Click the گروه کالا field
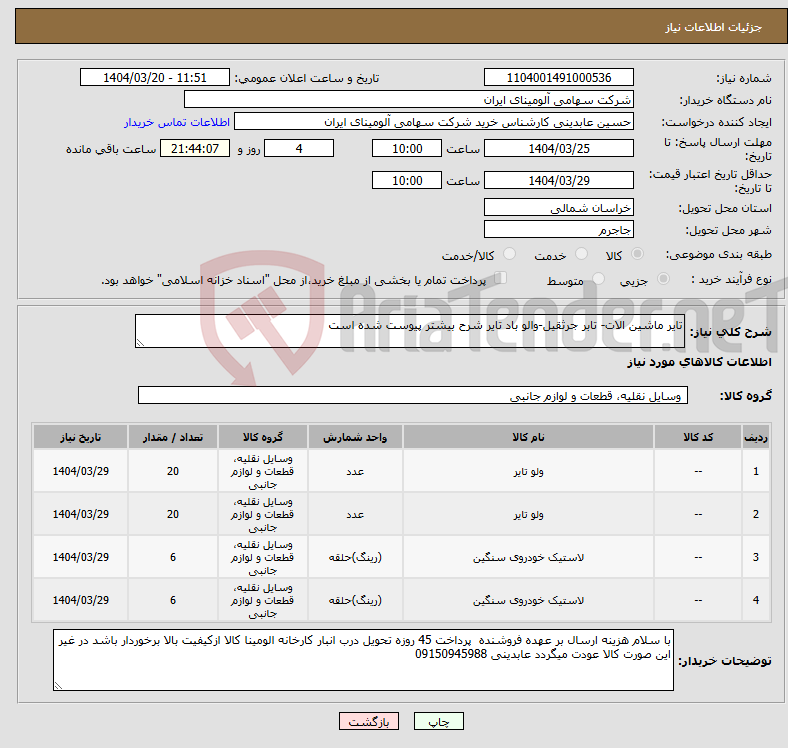 click(413, 396)
